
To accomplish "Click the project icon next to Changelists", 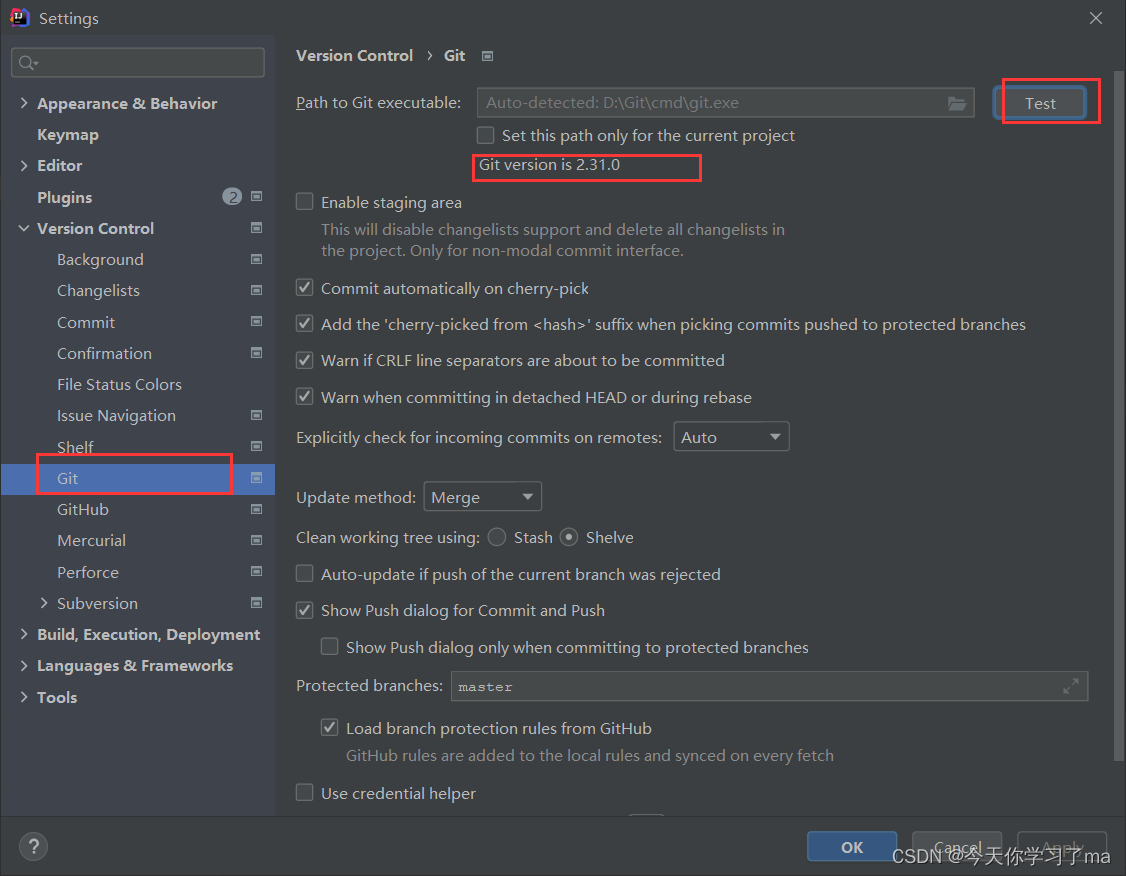I will [256, 290].
